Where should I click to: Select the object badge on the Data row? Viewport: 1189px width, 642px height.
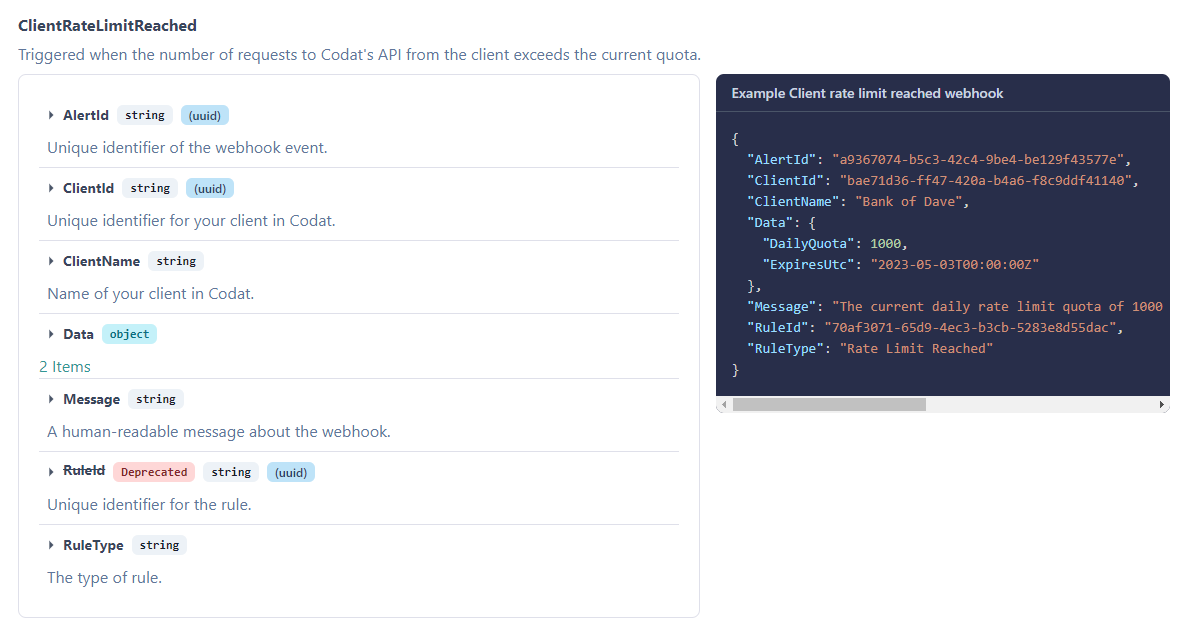(129, 335)
